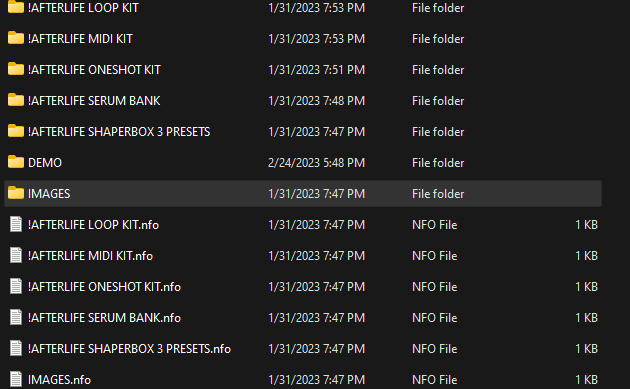The width and height of the screenshot is (630, 389).
Task: Click the IMAGES.nfo file icon
Action: (x=16, y=379)
